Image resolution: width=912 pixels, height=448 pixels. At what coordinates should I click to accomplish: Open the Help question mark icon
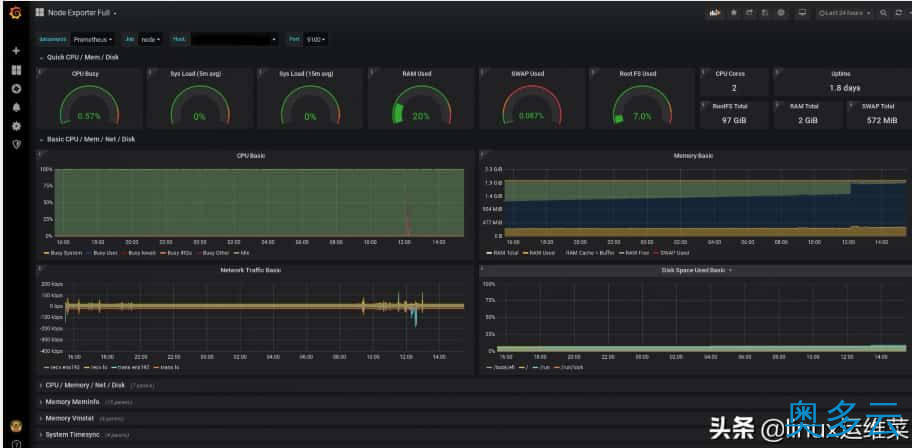coord(16,445)
